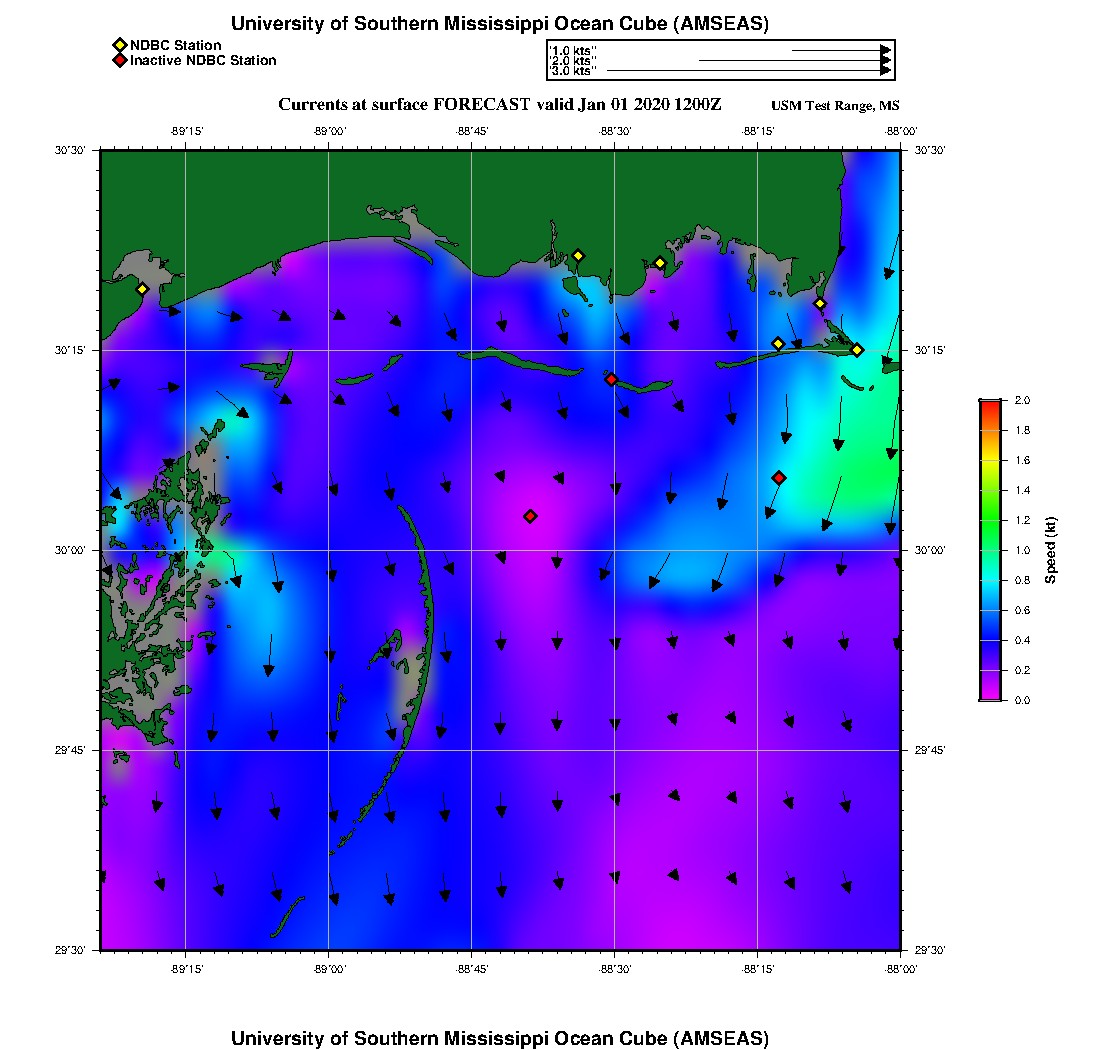
Task: Click the 3.0 kts arrow in the scale legend
Action: click(x=748, y=71)
